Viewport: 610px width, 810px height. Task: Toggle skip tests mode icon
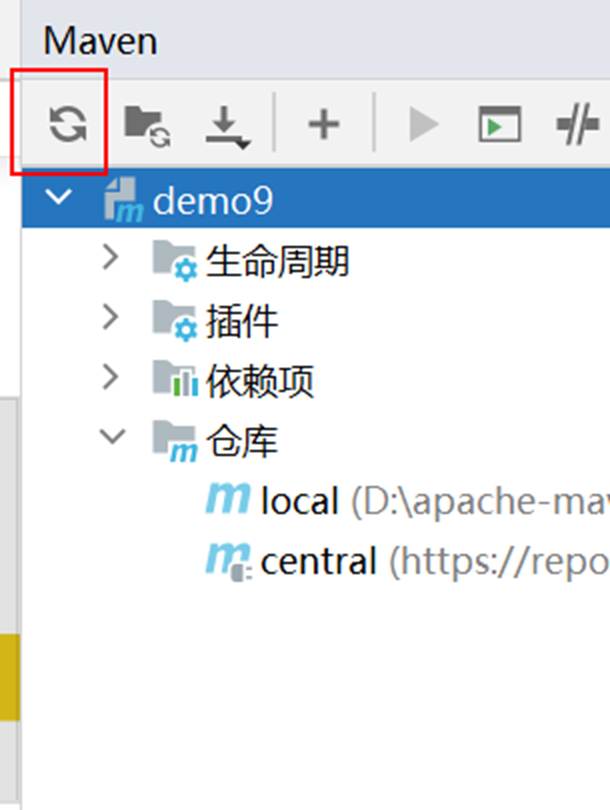click(x=577, y=124)
